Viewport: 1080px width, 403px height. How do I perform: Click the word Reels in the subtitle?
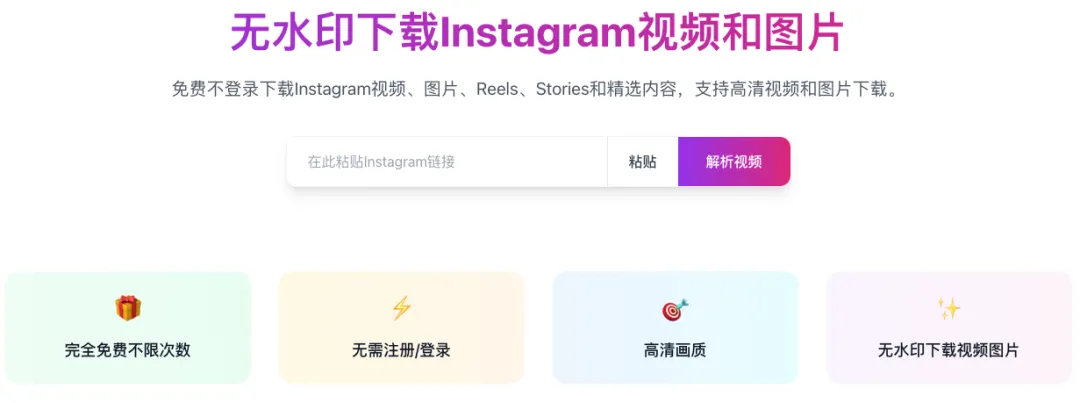pyautogui.click(x=497, y=90)
